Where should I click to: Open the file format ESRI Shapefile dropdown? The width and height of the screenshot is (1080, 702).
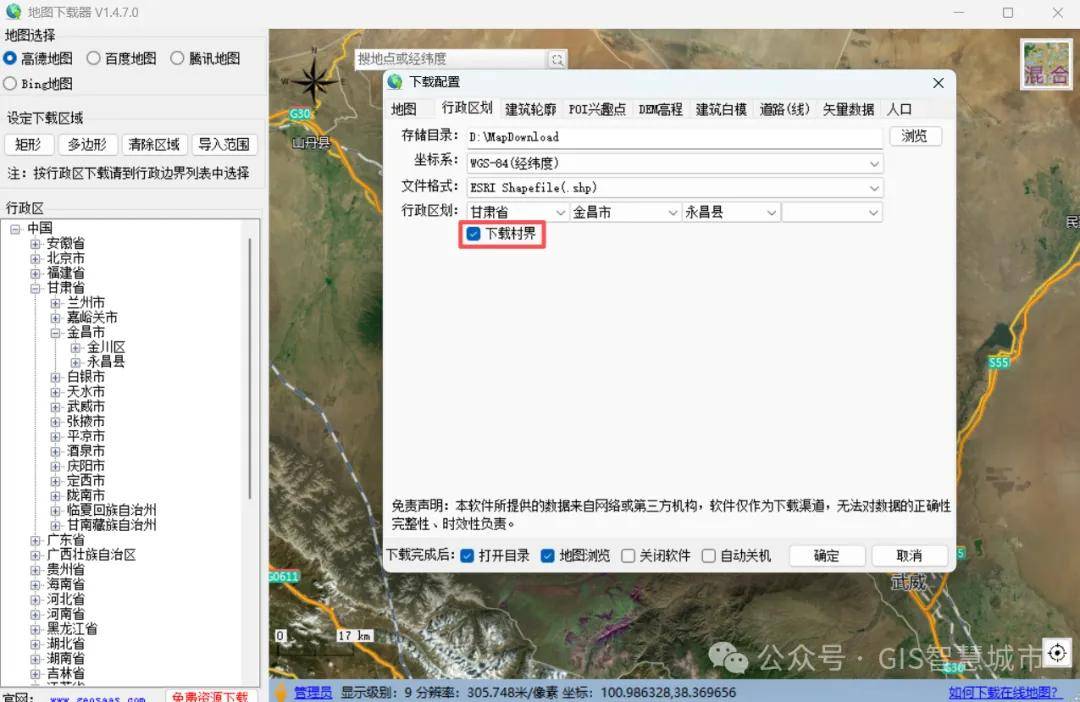(x=874, y=188)
